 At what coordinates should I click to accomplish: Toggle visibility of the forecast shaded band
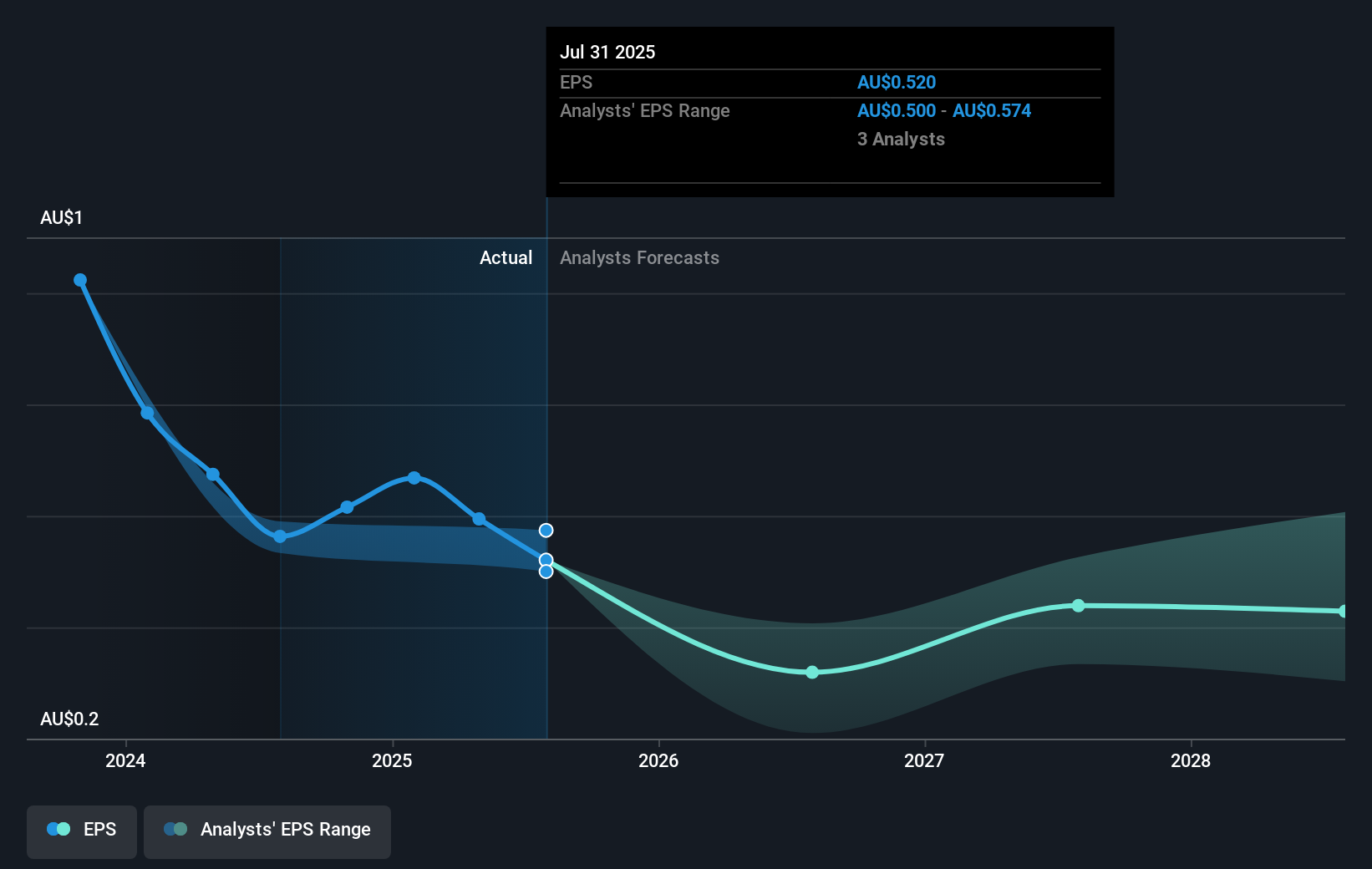tap(267, 831)
